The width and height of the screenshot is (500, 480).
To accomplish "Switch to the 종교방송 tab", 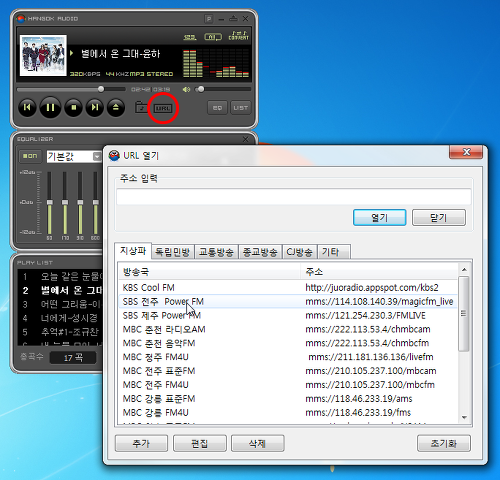I will pyautogui.click(x=260, y=252).
